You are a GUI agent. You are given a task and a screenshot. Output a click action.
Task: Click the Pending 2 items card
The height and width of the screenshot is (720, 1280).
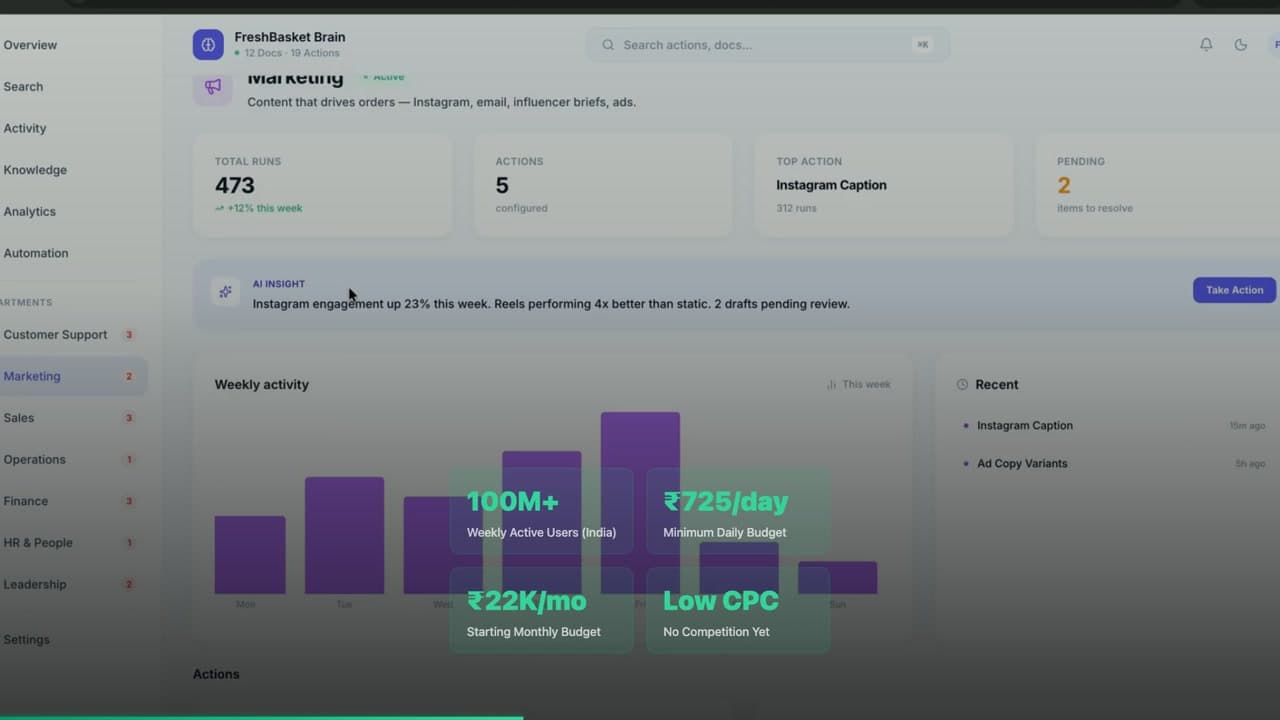1158,186
